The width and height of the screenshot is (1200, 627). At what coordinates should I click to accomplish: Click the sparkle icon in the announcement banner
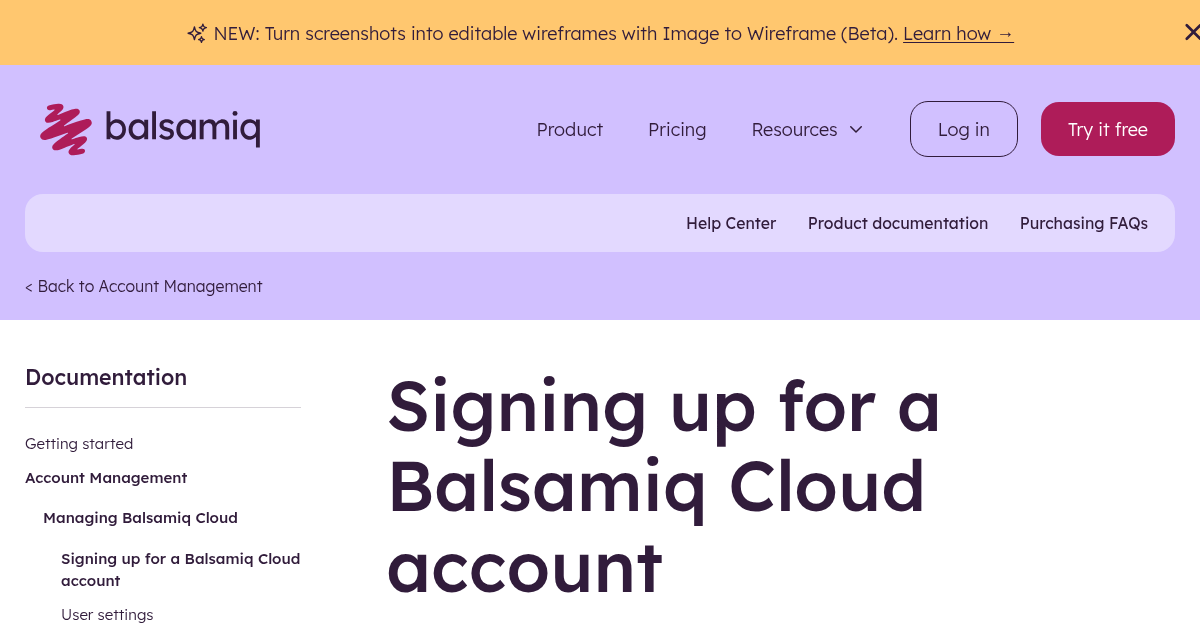click(x=197, y=33)
